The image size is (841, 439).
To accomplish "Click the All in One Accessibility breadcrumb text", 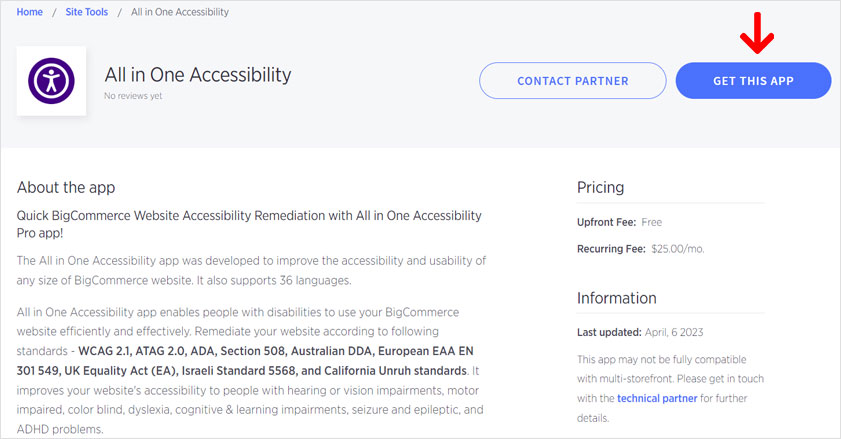I will pos(180,12).
